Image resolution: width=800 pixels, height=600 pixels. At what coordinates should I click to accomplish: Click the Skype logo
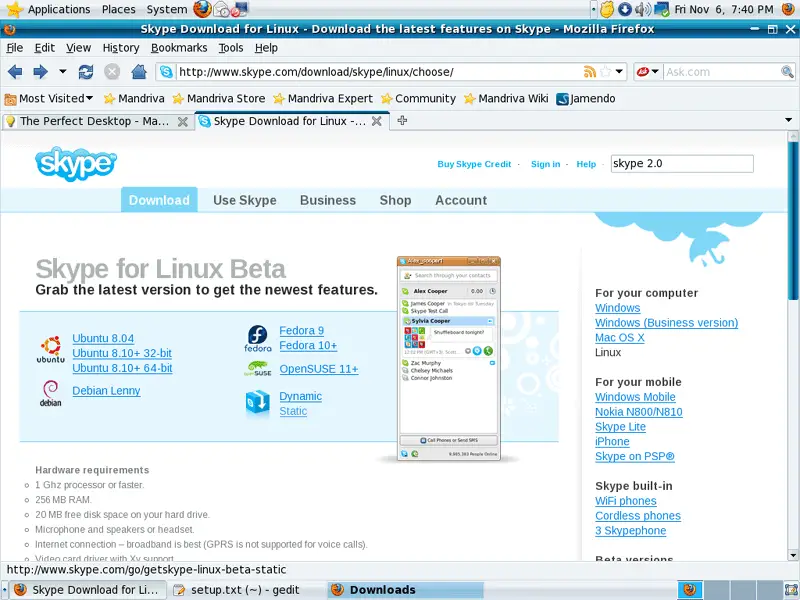(x=76, y=164)
